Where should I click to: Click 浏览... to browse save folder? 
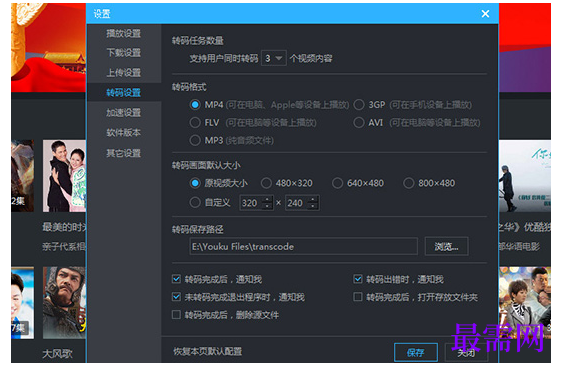[446, 247]
